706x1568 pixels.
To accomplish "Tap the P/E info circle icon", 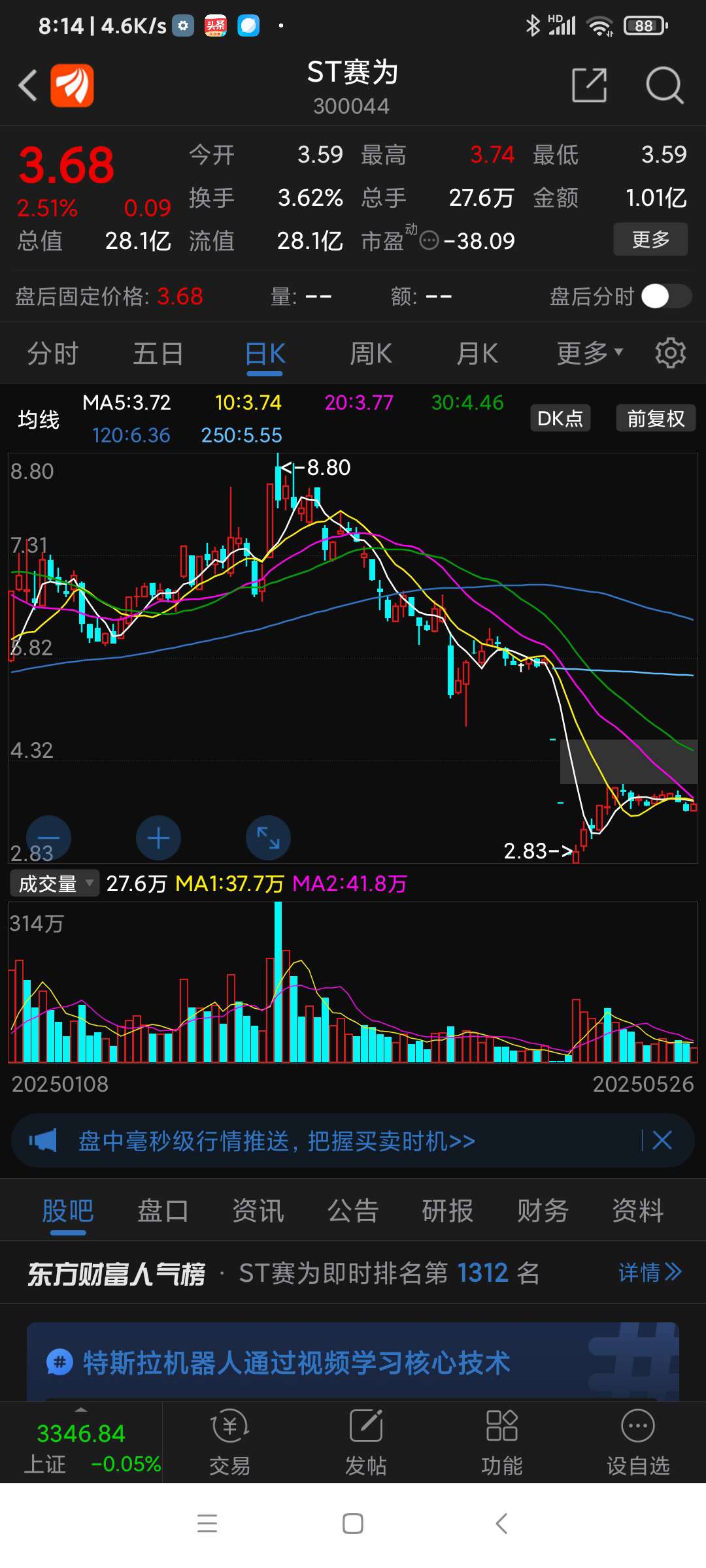I will 429,241.
